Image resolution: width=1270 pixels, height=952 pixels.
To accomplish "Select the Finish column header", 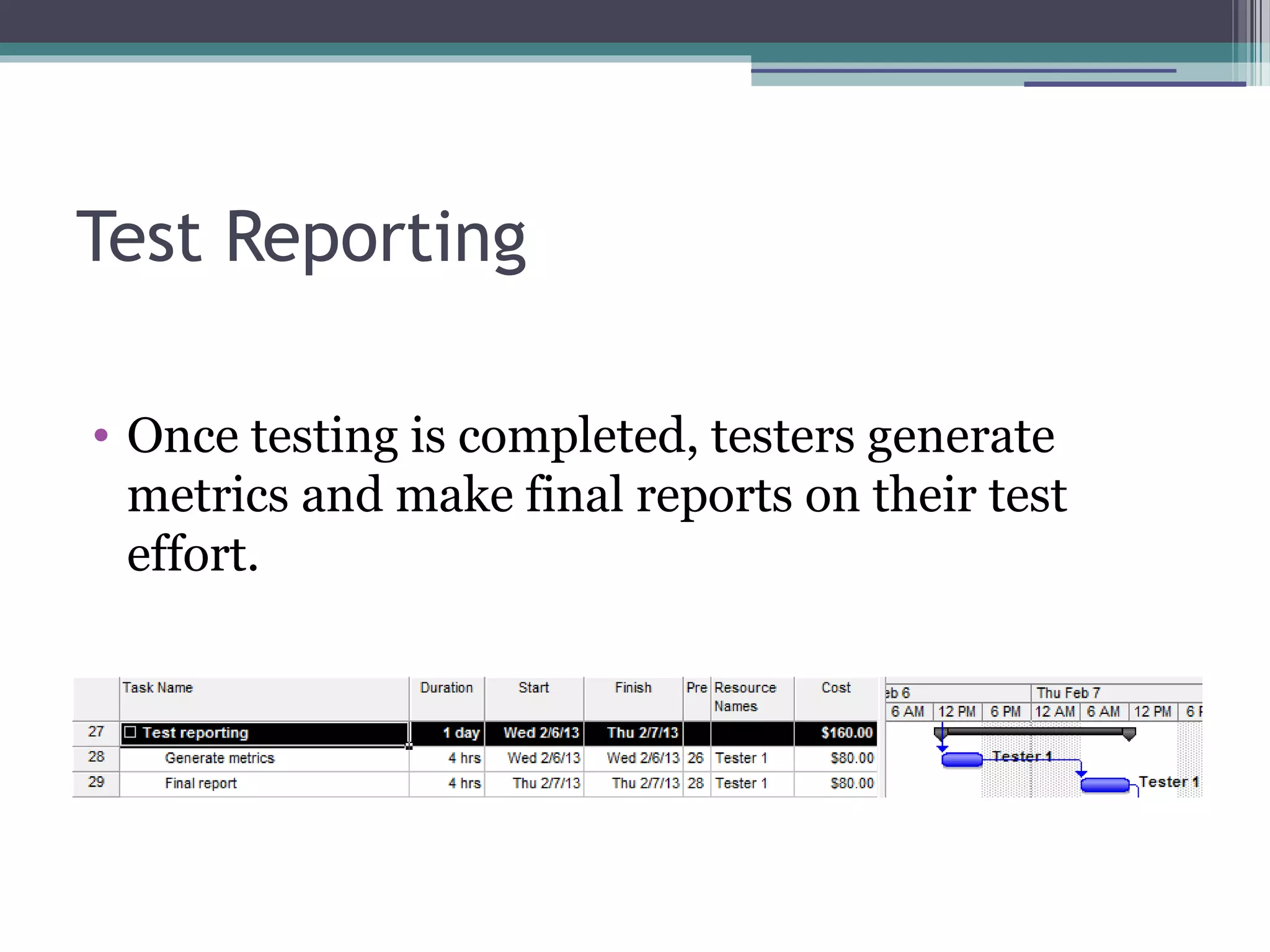I will [x=633, y=699].
